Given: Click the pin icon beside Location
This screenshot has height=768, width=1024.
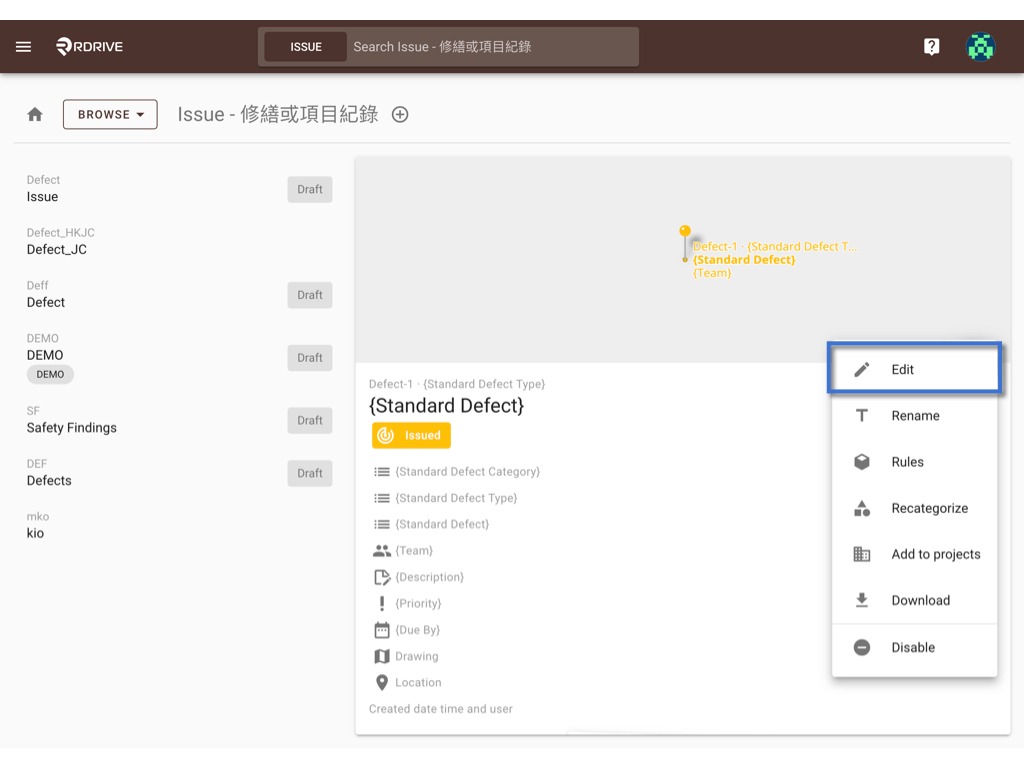Looking at the screenshot, I should click(381, 682).
